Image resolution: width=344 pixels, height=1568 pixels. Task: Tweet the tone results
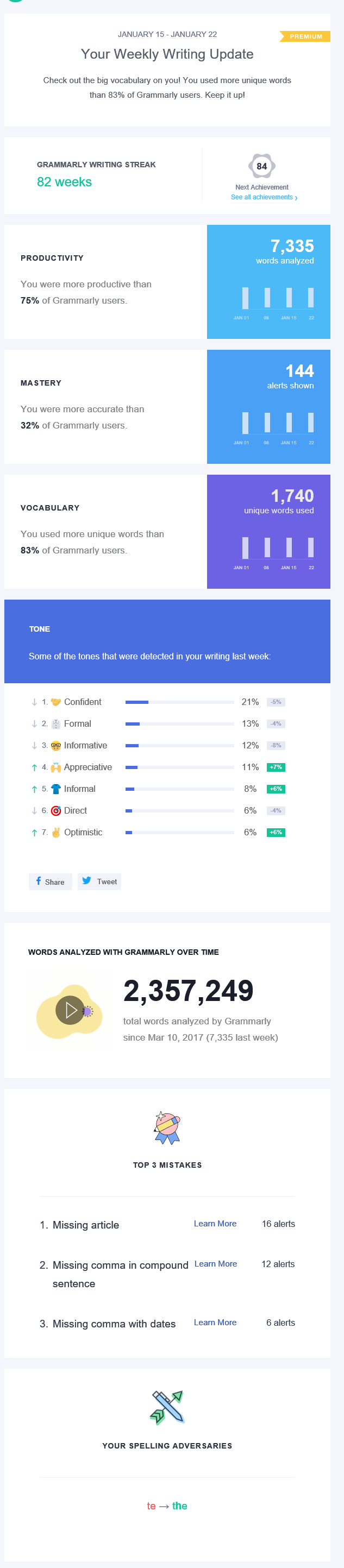click(x=99, y=881)
